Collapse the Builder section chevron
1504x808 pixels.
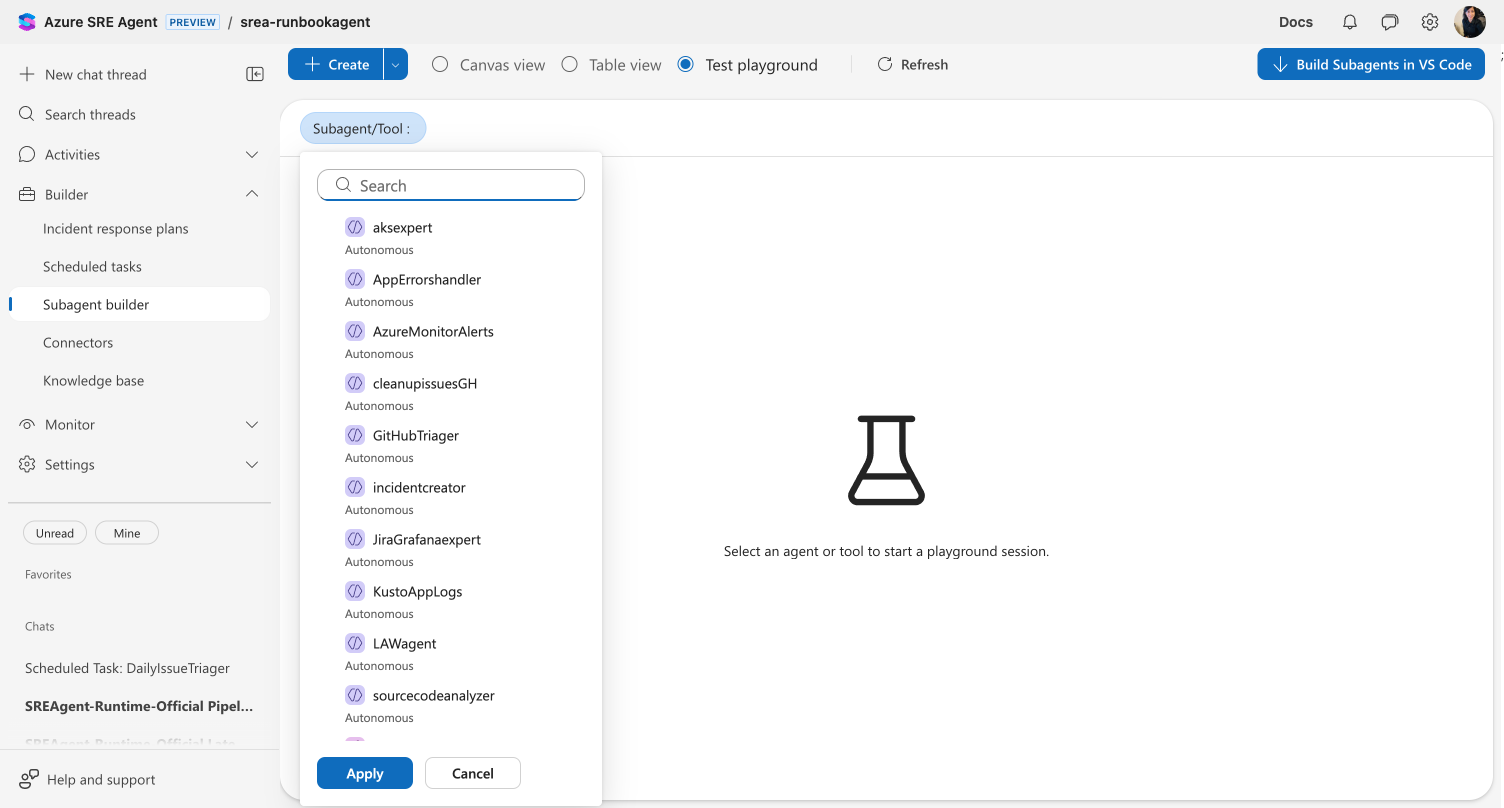pos(252,194)
